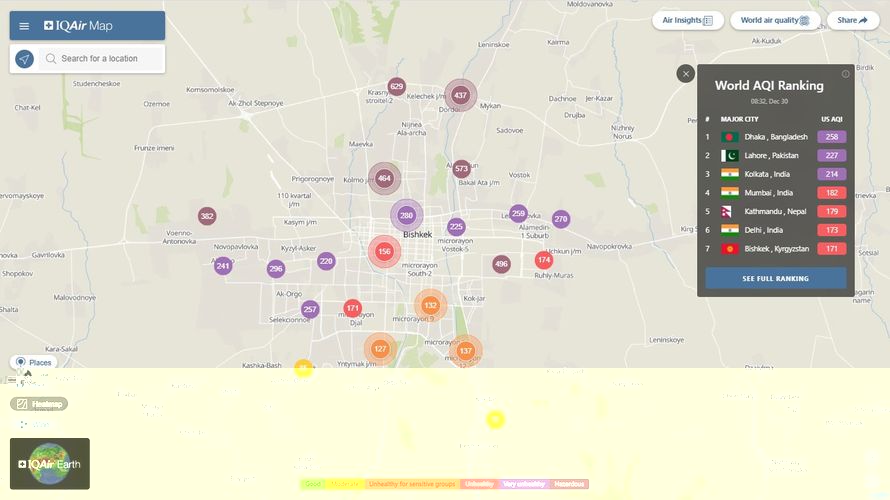Screen dimensions: 890x500
Task: Select the 573 AQI station marker
Action: tap(461, 169)
